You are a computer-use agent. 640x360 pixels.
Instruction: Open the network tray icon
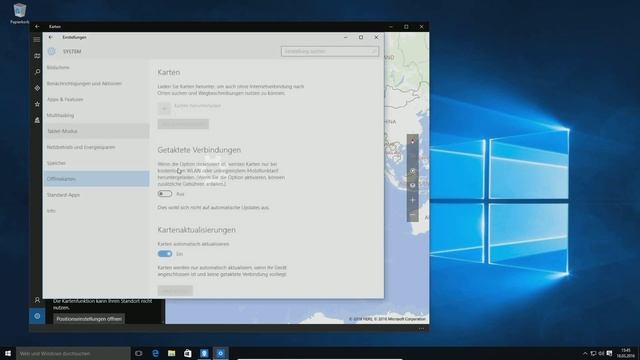[x=593, y=353]
